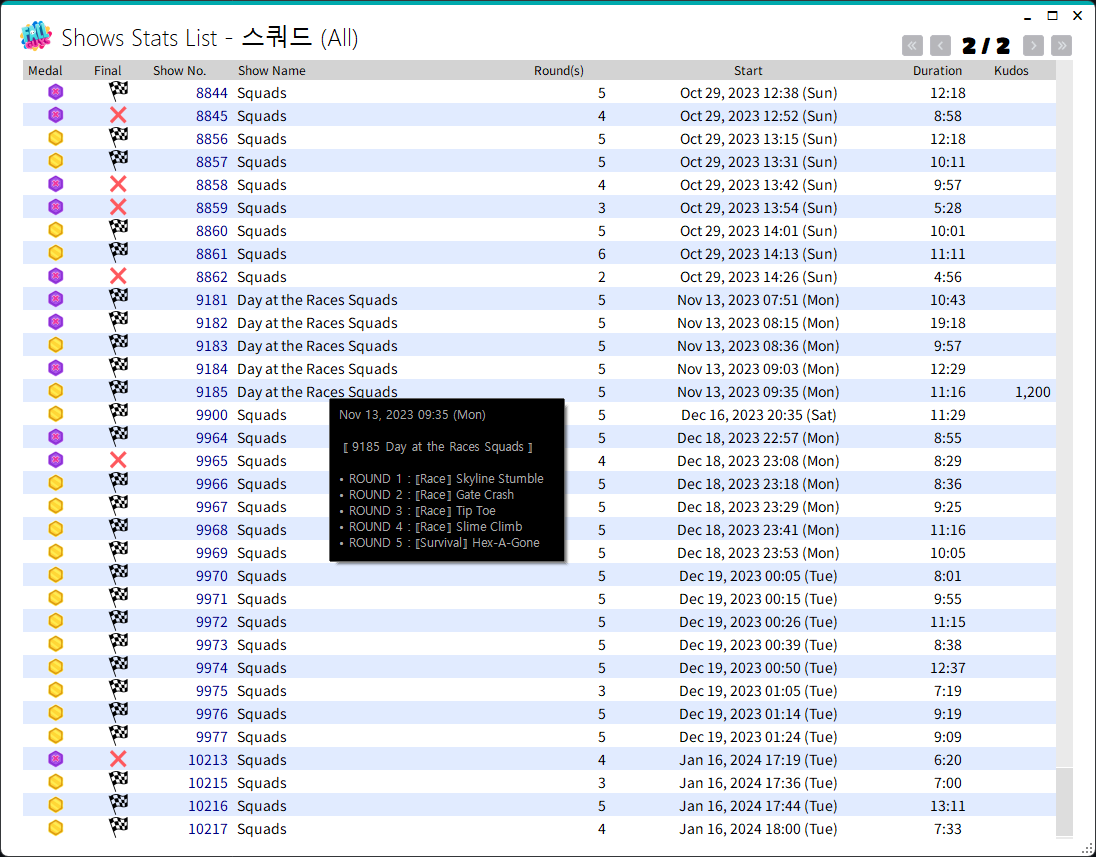Click gold medal icon for show 9970
1096x857 pixels.
pyautogui.click(x=56, y=575)
